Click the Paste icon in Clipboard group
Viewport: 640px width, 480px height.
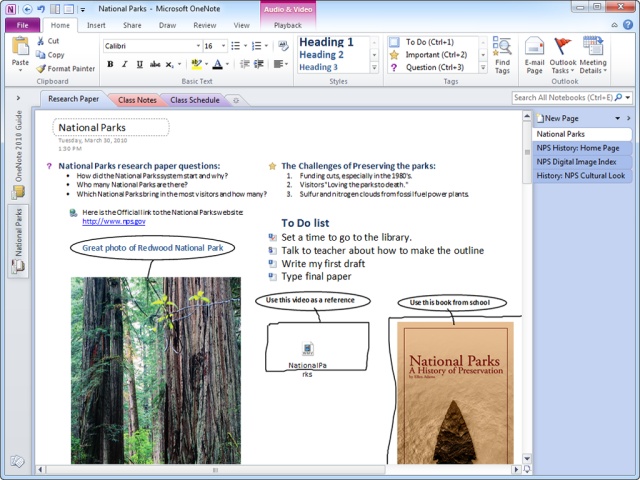click(x=20, y=46)
